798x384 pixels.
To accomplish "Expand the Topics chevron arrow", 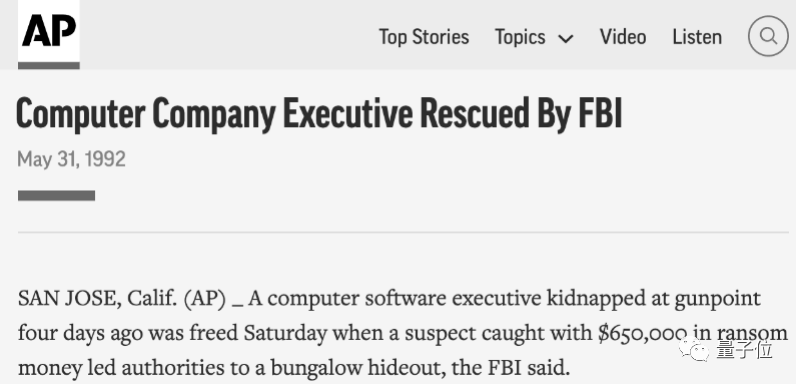I will [566, 39].
